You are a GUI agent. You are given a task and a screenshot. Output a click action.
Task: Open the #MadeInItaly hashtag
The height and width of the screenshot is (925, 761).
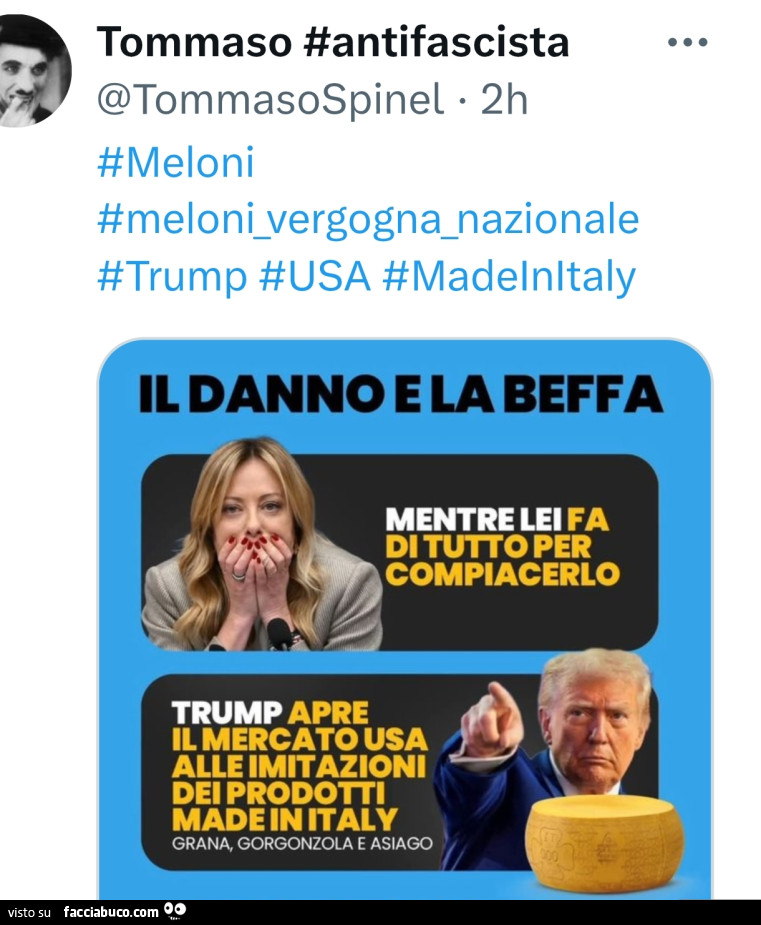[509, 276]
